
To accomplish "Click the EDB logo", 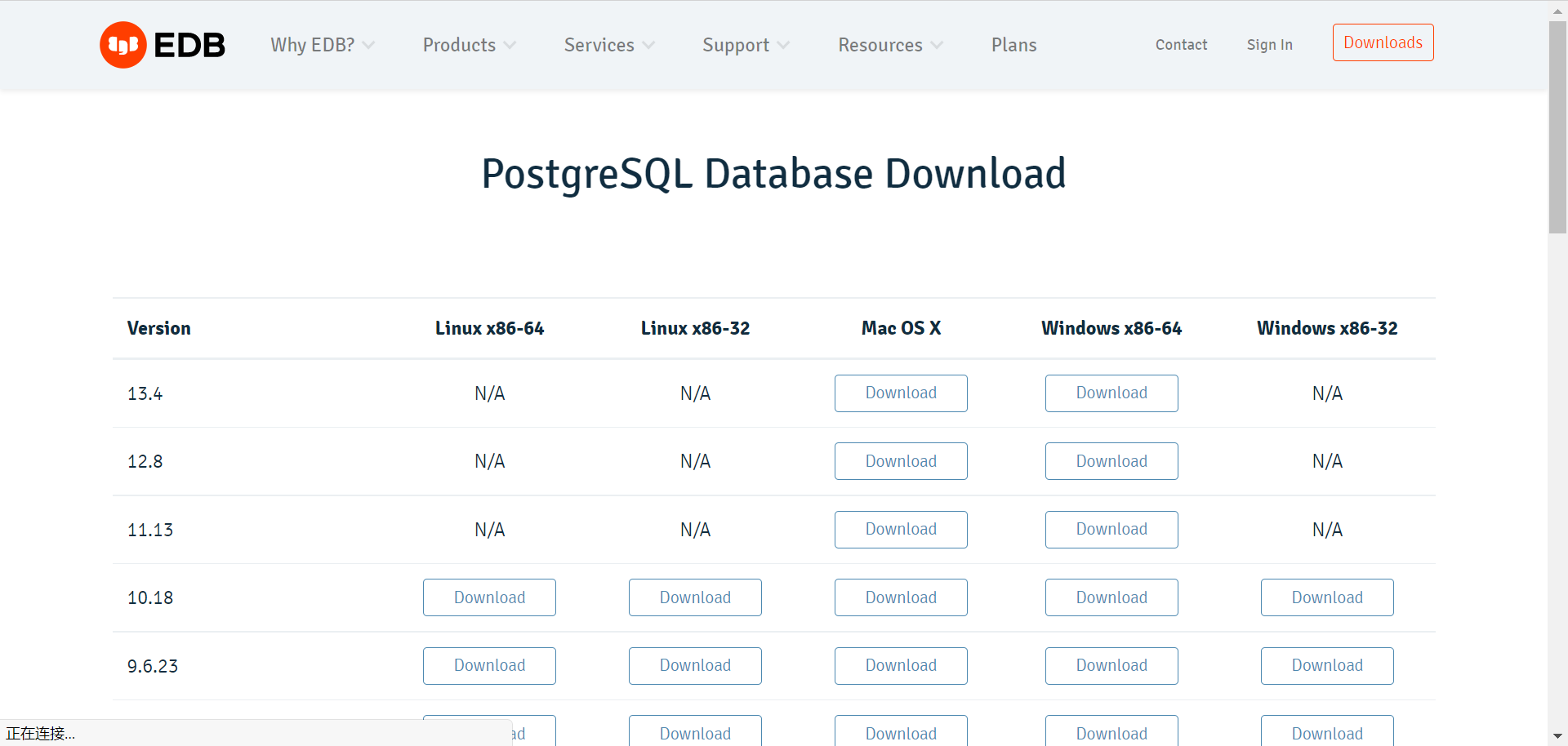I will pyautogui.click(x=162, y=45).
